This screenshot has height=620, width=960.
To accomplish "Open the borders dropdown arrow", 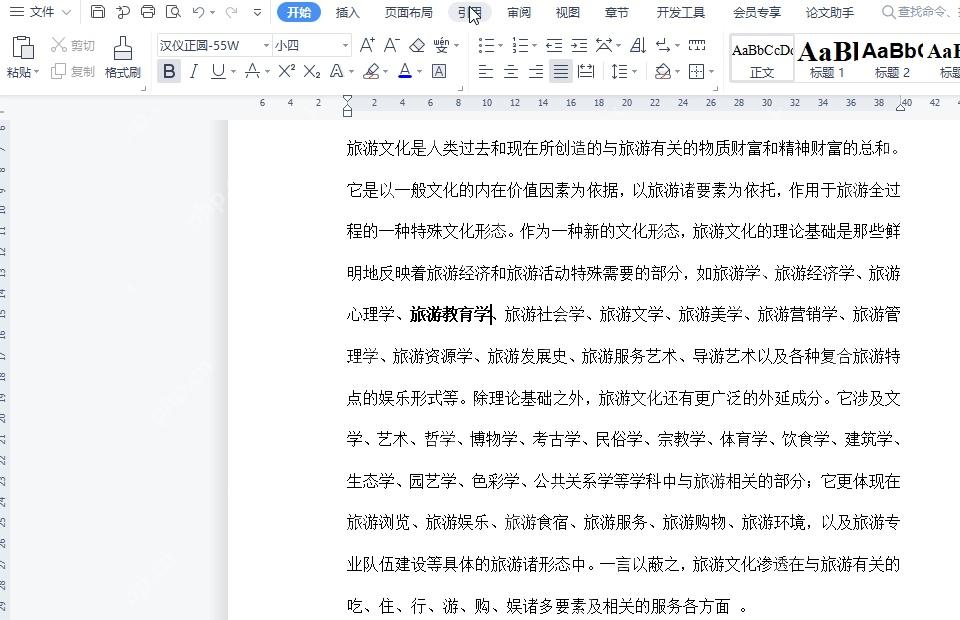I will [711, 72].
